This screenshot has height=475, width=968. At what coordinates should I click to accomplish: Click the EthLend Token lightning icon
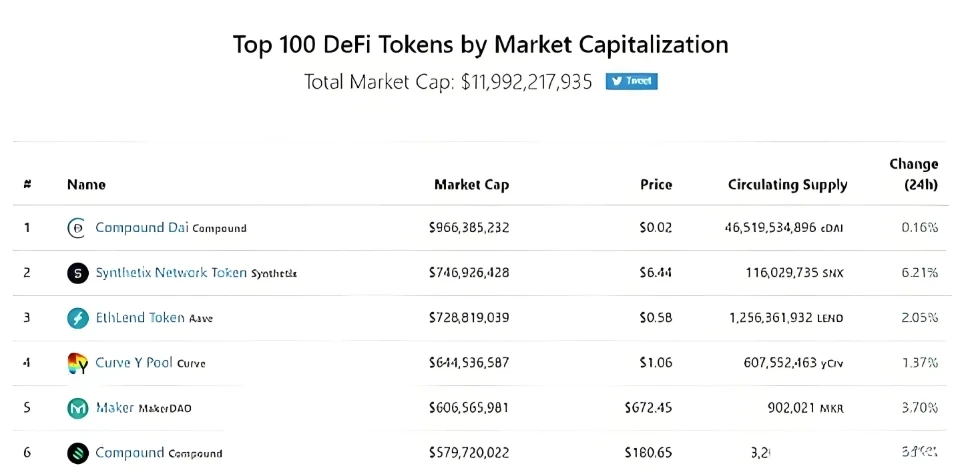(78, 318)
